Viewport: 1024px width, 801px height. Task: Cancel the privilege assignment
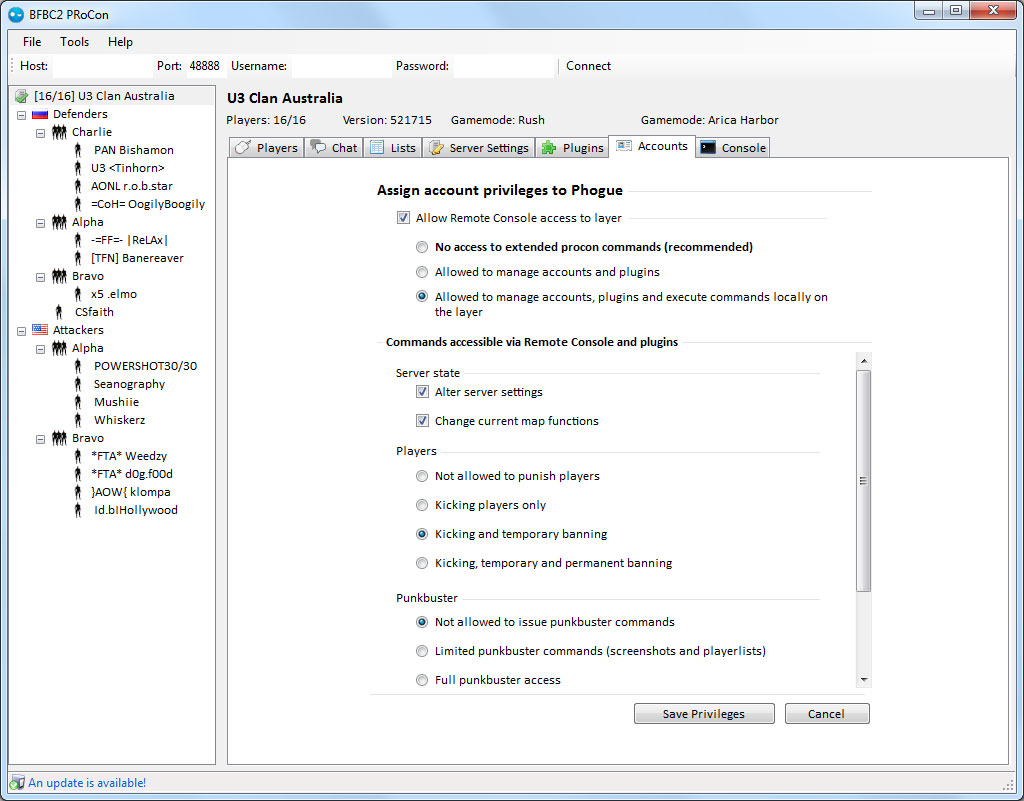point(827,714)
